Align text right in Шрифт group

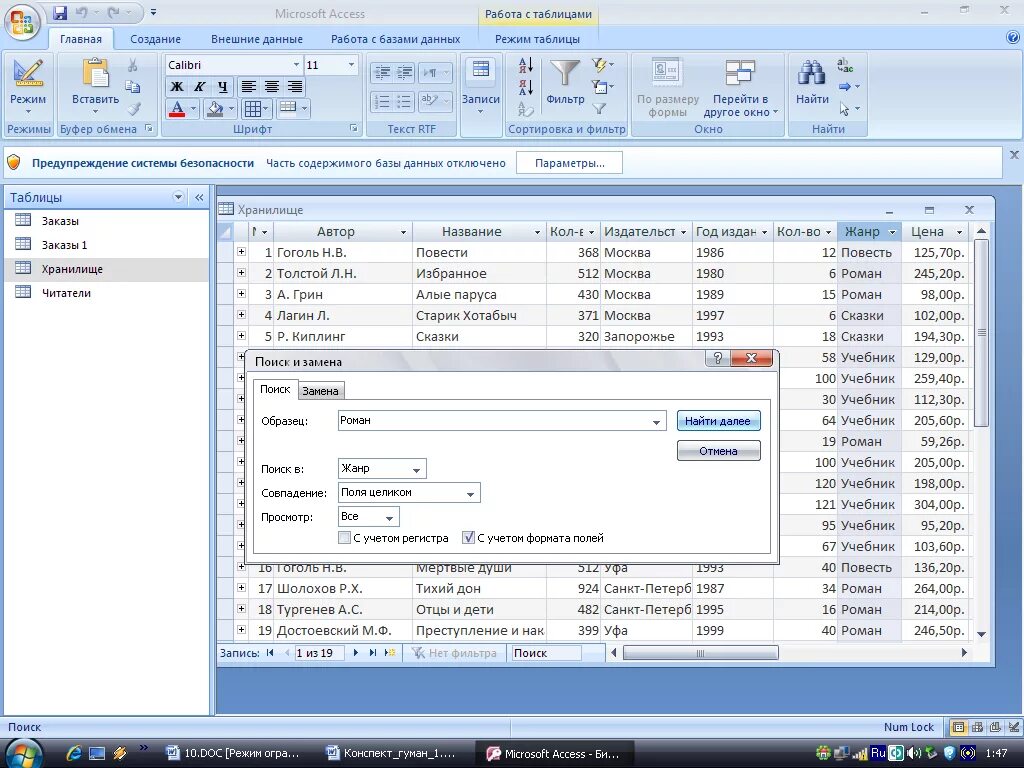pyautogui.click(x=295, y=86)
